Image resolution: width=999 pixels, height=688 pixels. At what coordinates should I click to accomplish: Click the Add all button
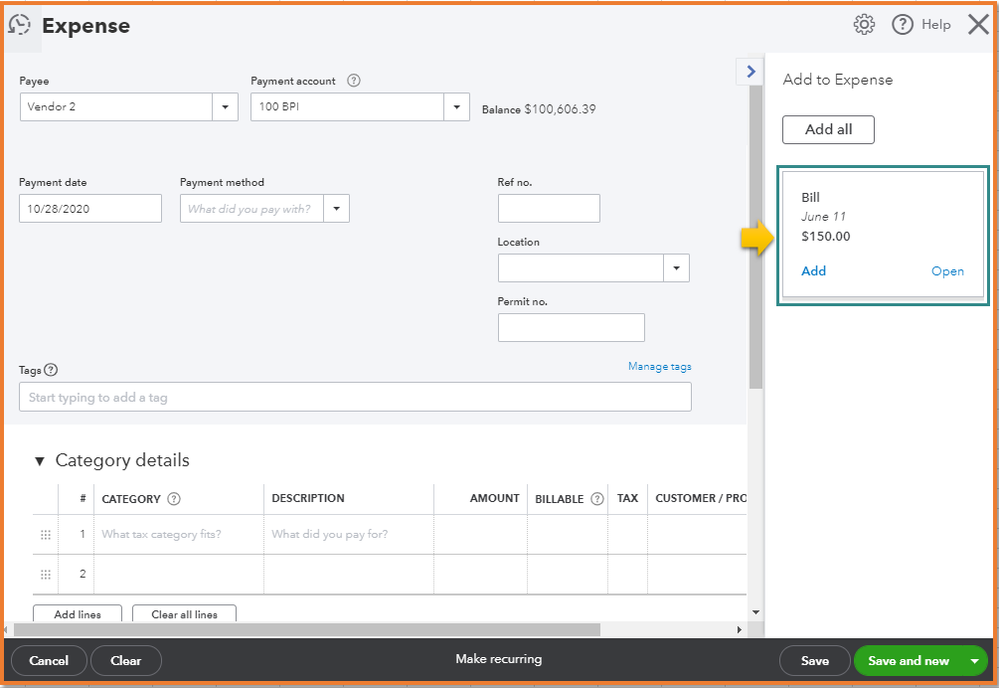tap(828, 130)
